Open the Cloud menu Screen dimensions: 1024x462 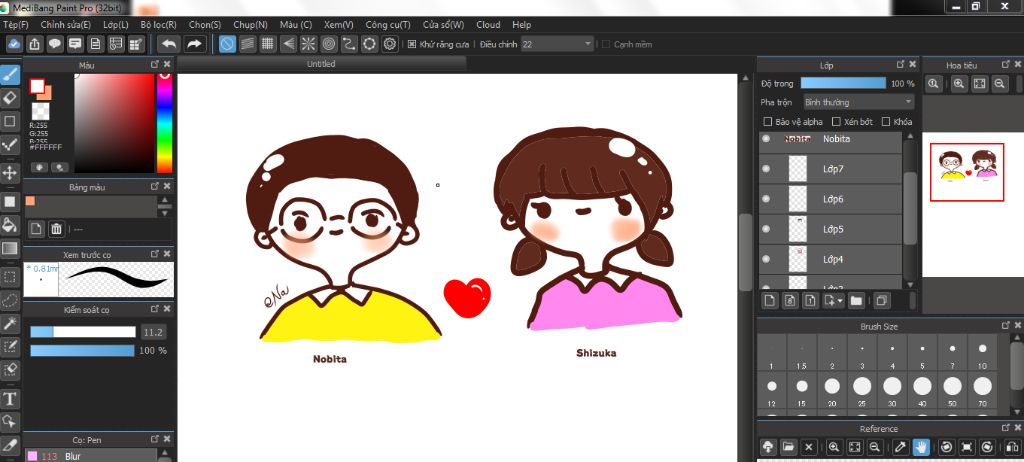pos(488,25)
